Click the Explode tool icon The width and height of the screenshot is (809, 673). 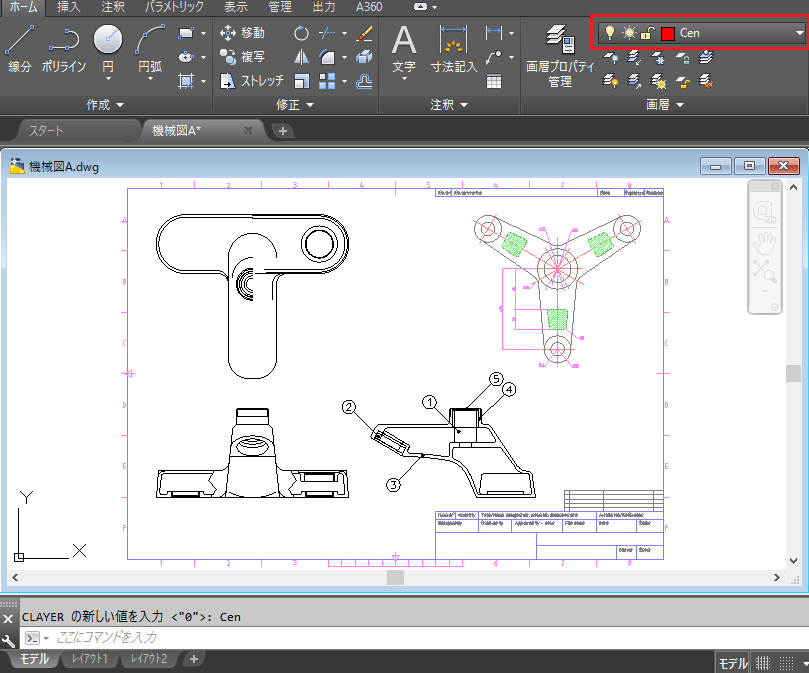(365, 57)
